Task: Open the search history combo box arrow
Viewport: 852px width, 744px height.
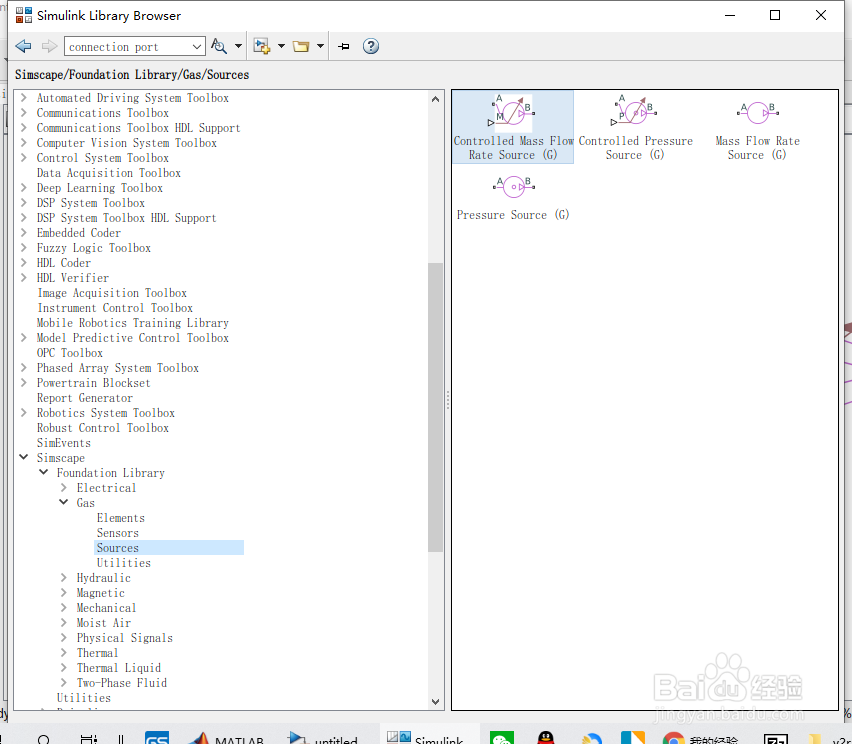Action: pyautogui.click(x=197, y=47)
